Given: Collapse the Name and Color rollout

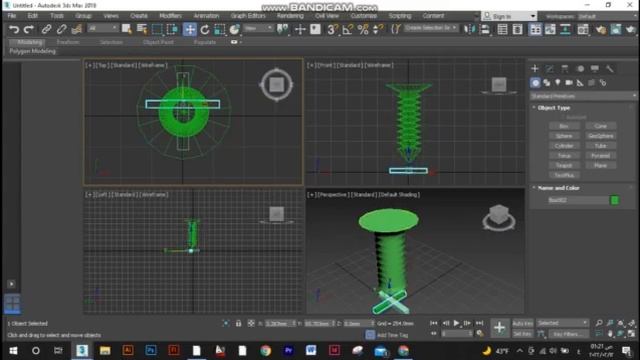Looking at the screenshot, I should pos(558,188).
